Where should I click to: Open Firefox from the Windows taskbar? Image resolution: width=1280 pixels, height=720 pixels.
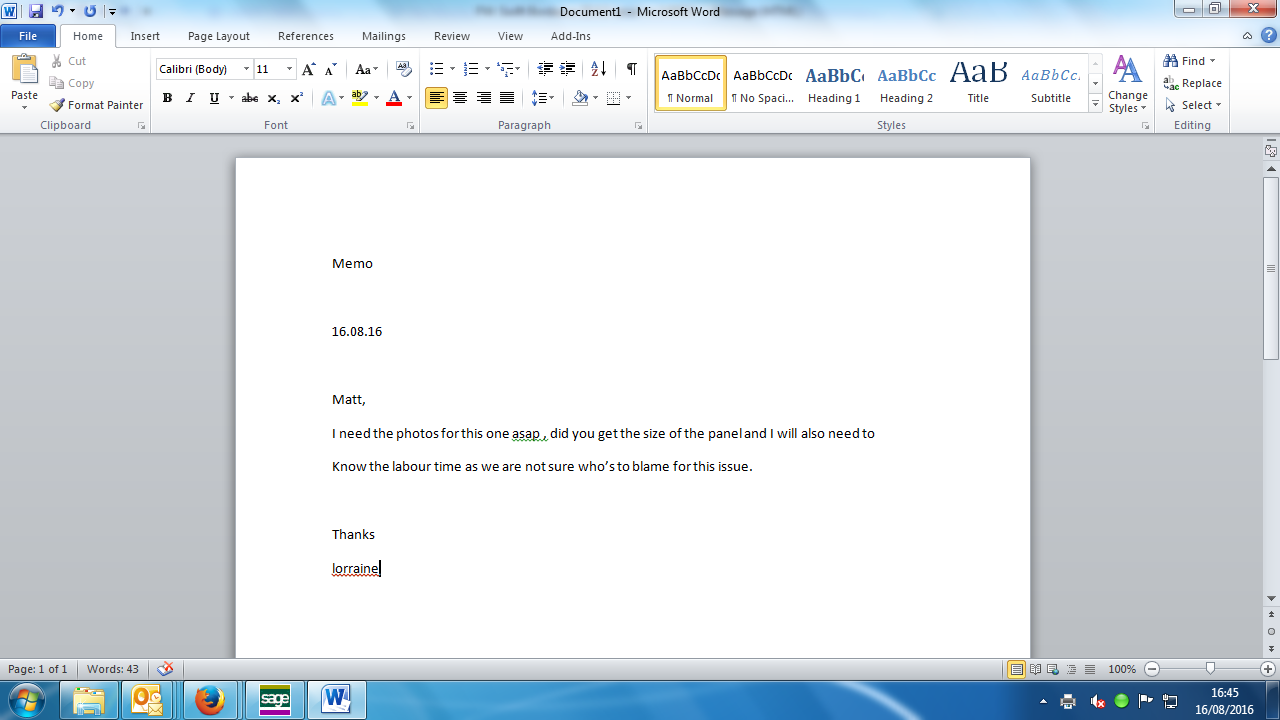pos(210,700)
